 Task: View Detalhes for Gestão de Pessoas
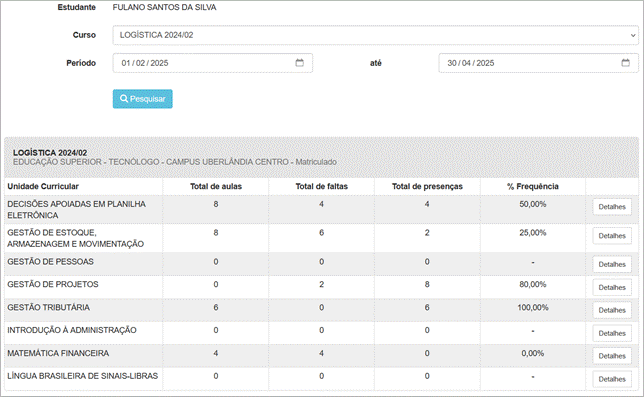(x=612, y=264)
